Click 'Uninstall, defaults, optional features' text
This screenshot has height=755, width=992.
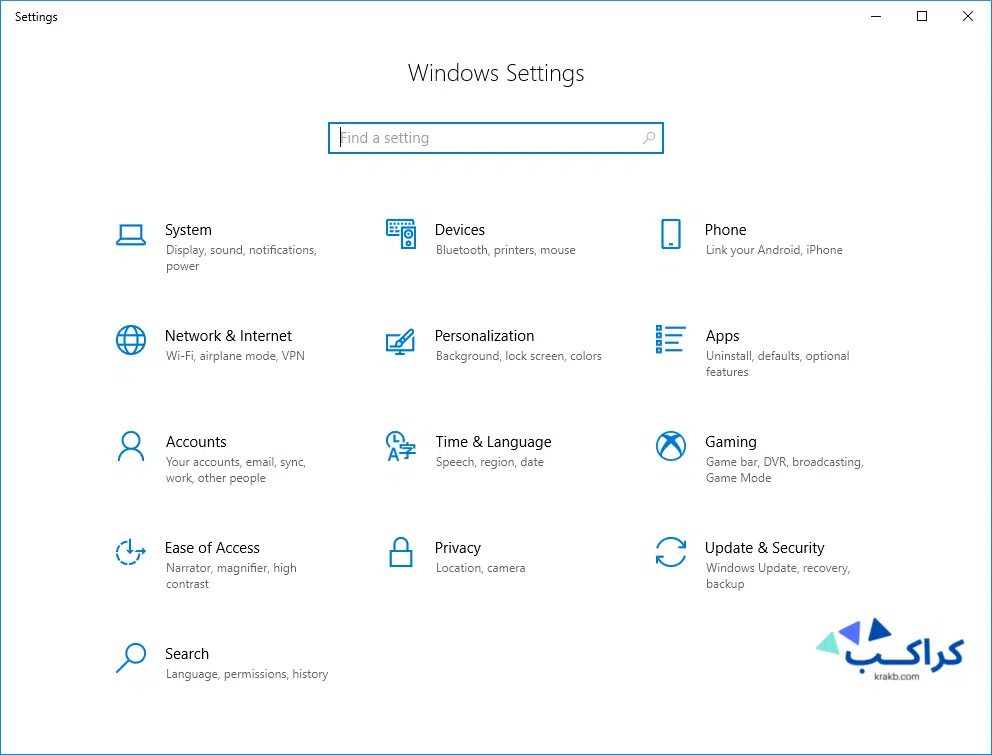[x=778, y=364]
